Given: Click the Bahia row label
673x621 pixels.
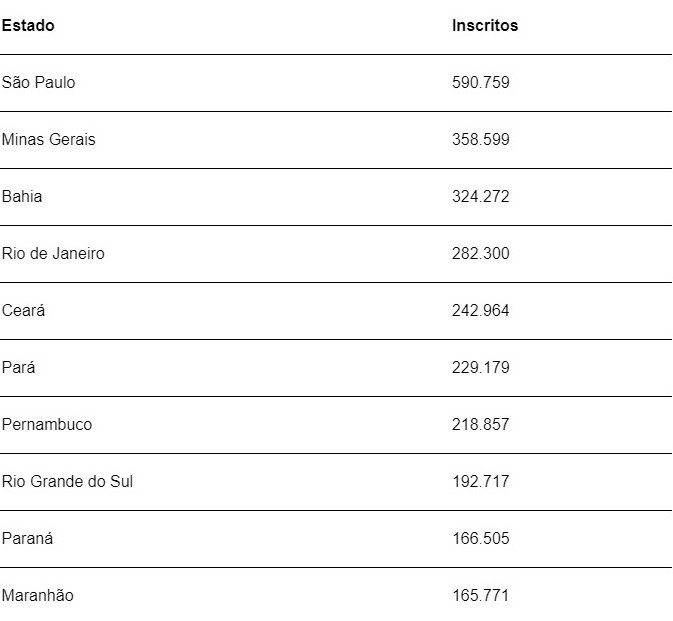Looking at the screenshot, I should (22, 197).
